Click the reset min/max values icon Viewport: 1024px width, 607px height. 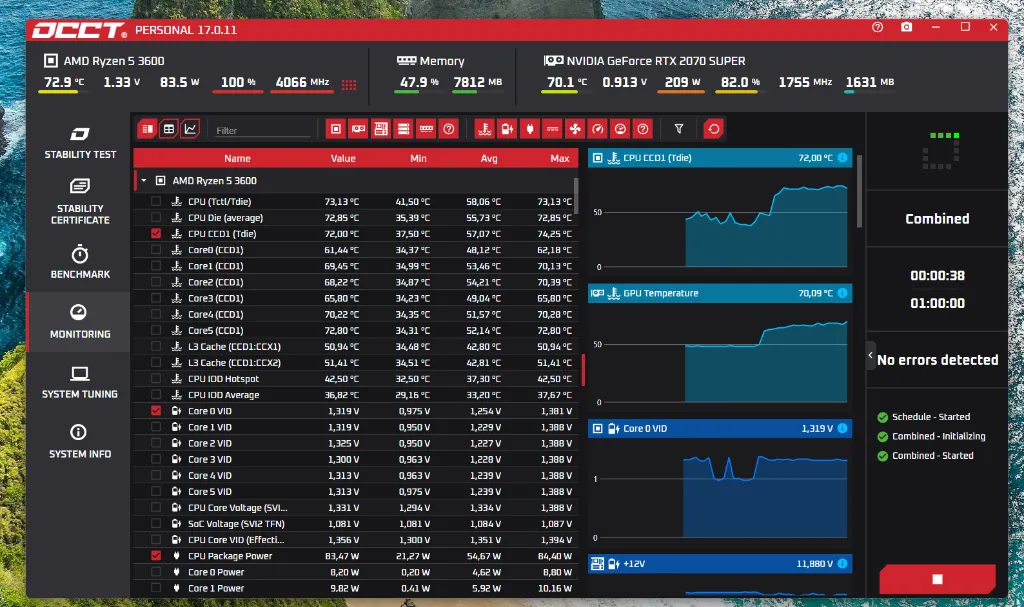[x=714, y=129]
